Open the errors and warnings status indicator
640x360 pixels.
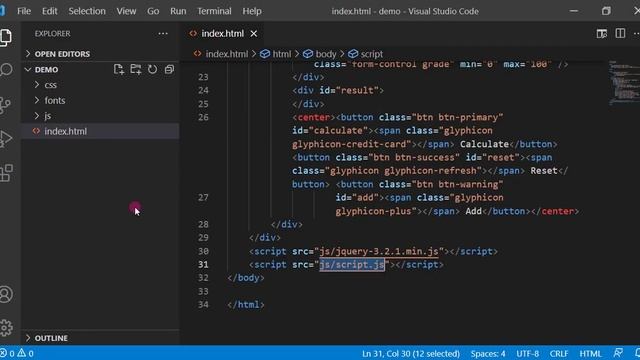[17, 353]
